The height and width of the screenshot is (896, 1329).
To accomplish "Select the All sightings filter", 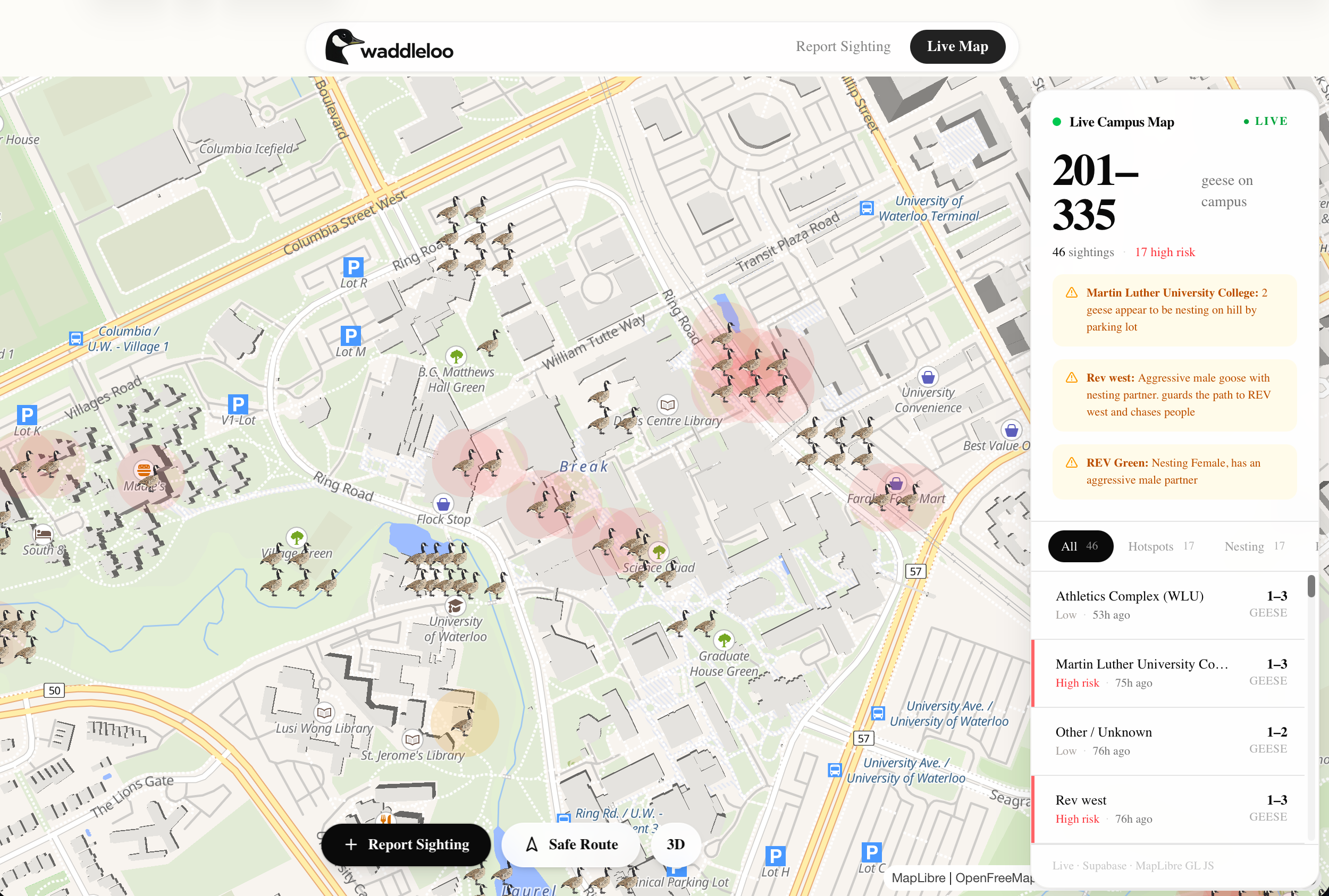I will 1080,546.
